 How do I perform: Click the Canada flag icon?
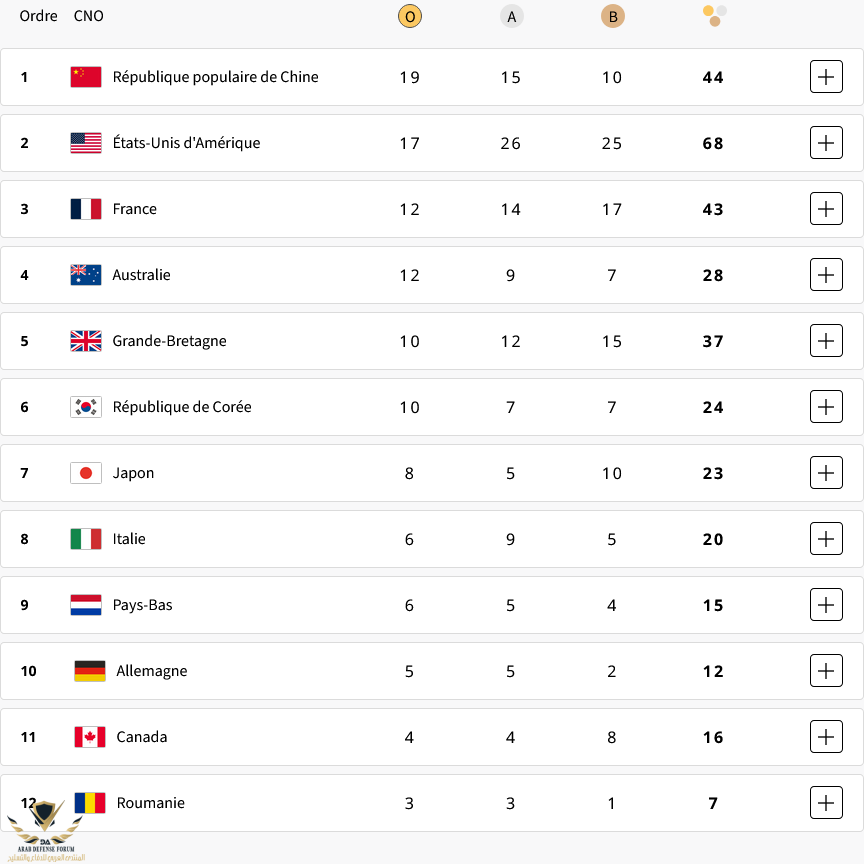90,737
